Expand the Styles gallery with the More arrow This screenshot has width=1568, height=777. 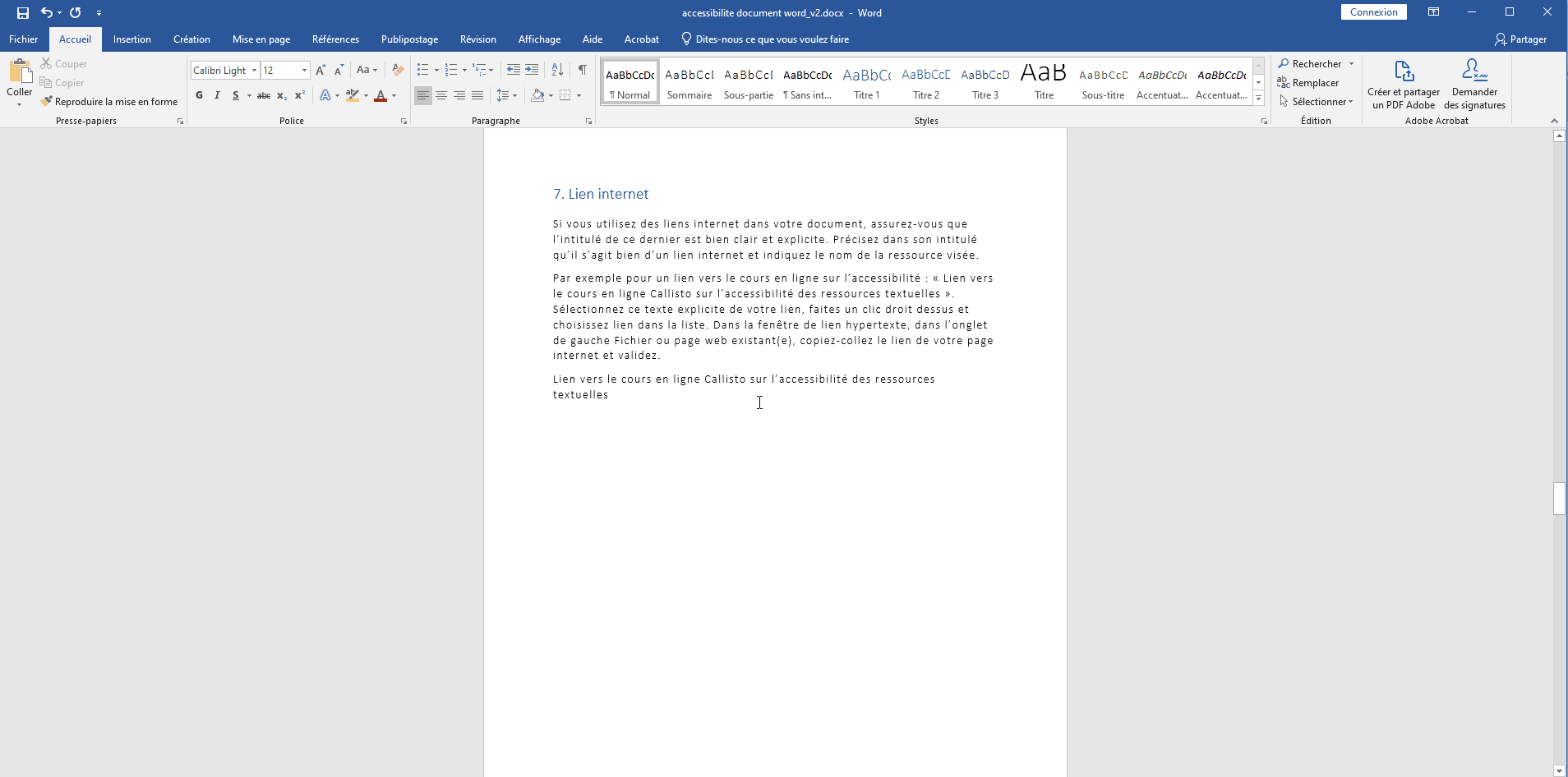1258,98
